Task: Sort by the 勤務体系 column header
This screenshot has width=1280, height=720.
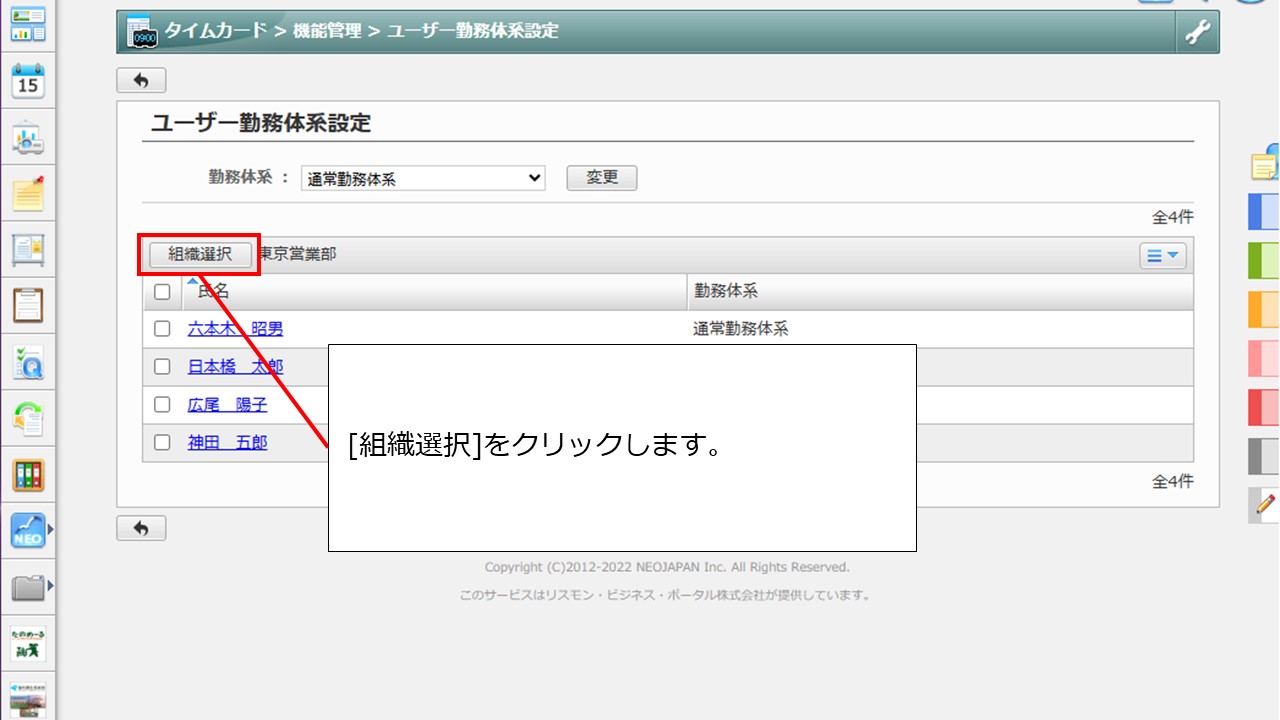Action: pyautogui.click(x=725, y=292)
